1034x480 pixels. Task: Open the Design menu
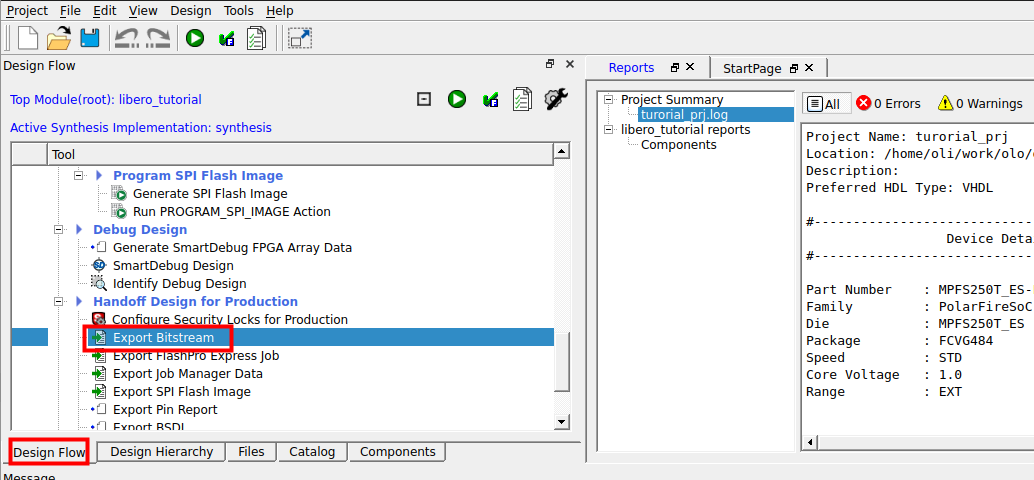tap(191, 11)
